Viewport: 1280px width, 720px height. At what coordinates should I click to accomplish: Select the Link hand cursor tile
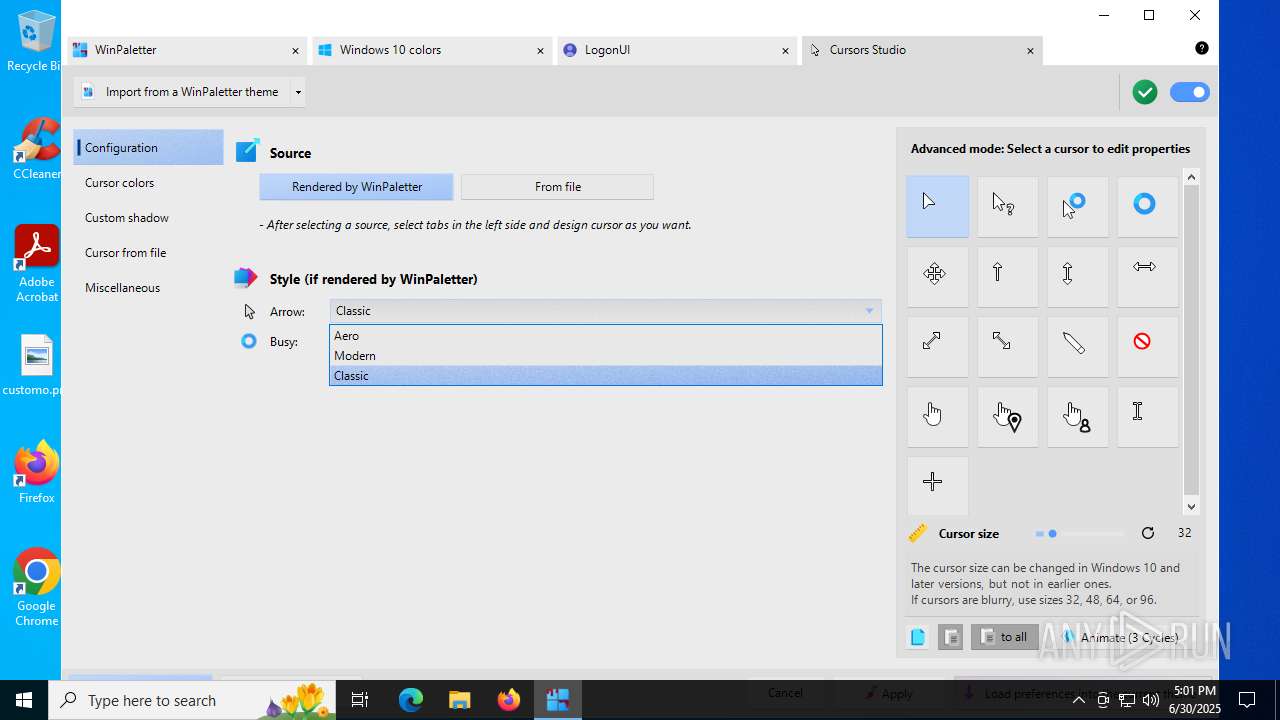pos(937,417)
